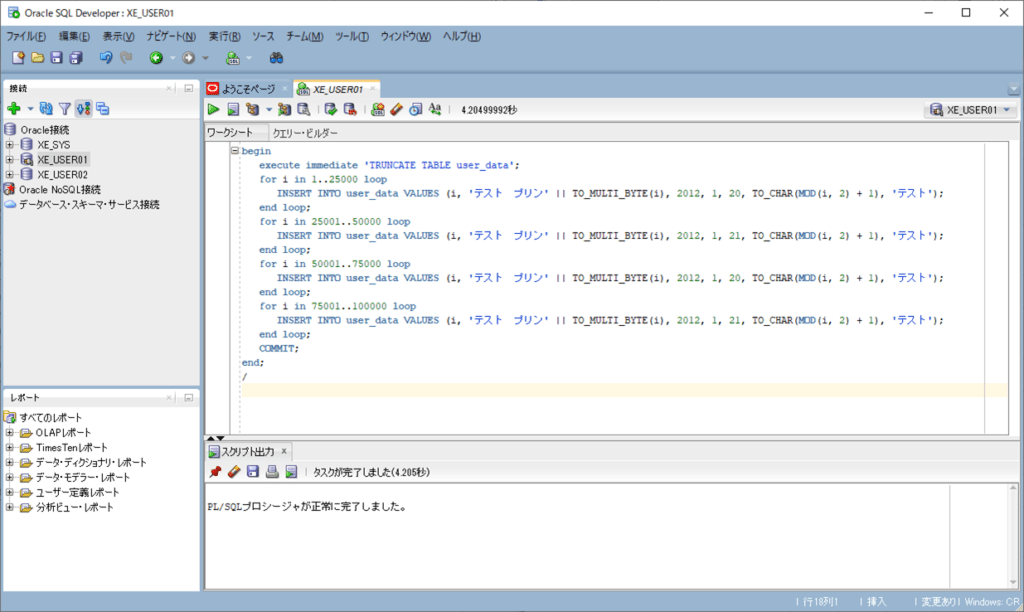Open the SQL worksheet dropdown arrow in main toolbar
The image size is (1024, 612).
(x=248, y=58)
